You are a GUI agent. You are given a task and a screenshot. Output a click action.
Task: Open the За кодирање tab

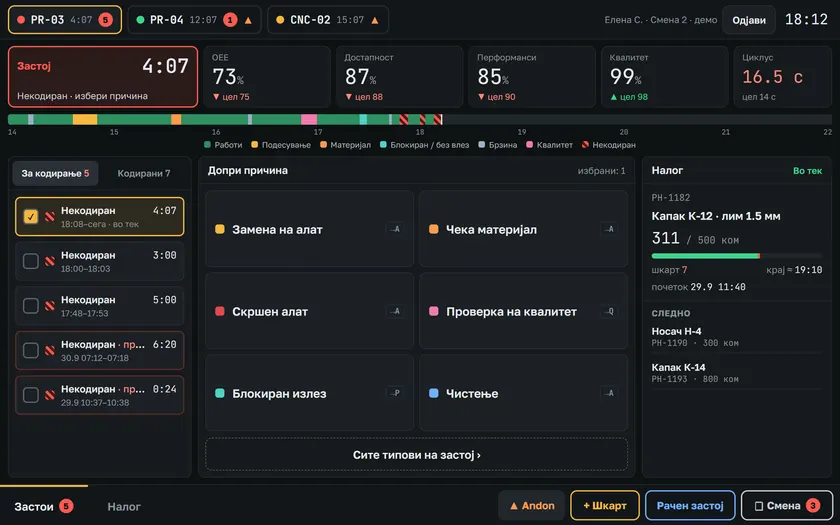click(55, 174)
